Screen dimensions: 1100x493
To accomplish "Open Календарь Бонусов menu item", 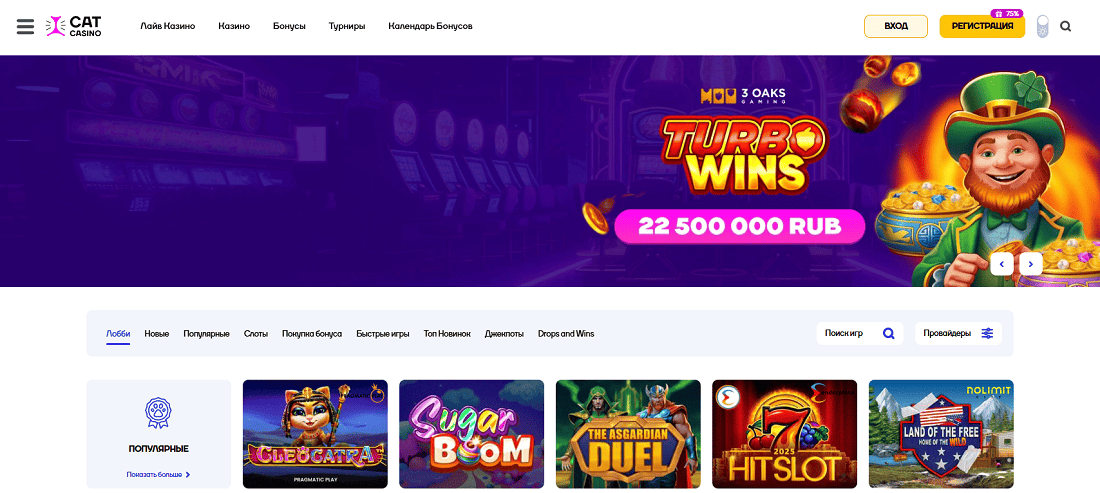I will 430,26.
